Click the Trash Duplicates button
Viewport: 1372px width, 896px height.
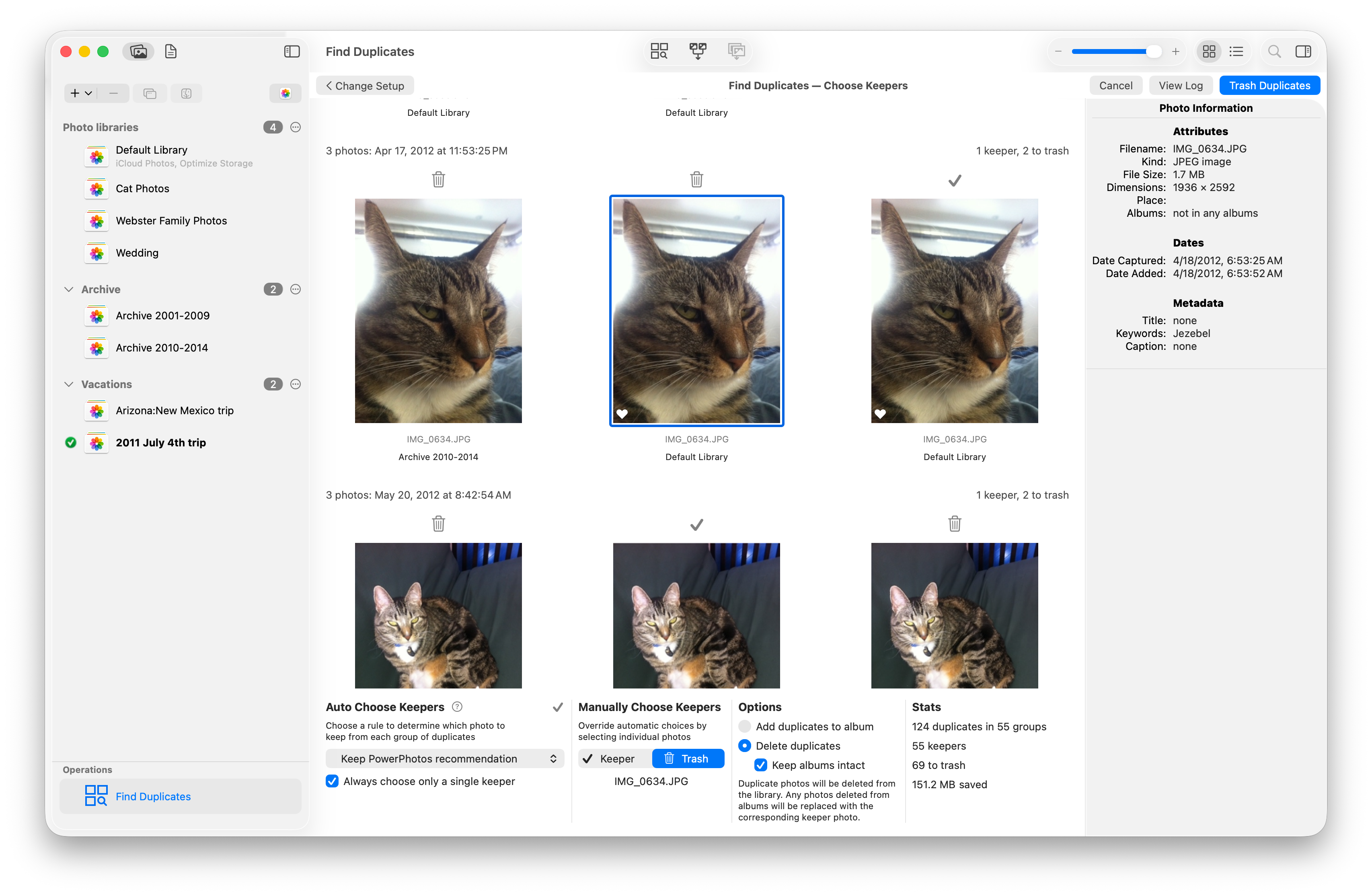[x=1269, y=85]
